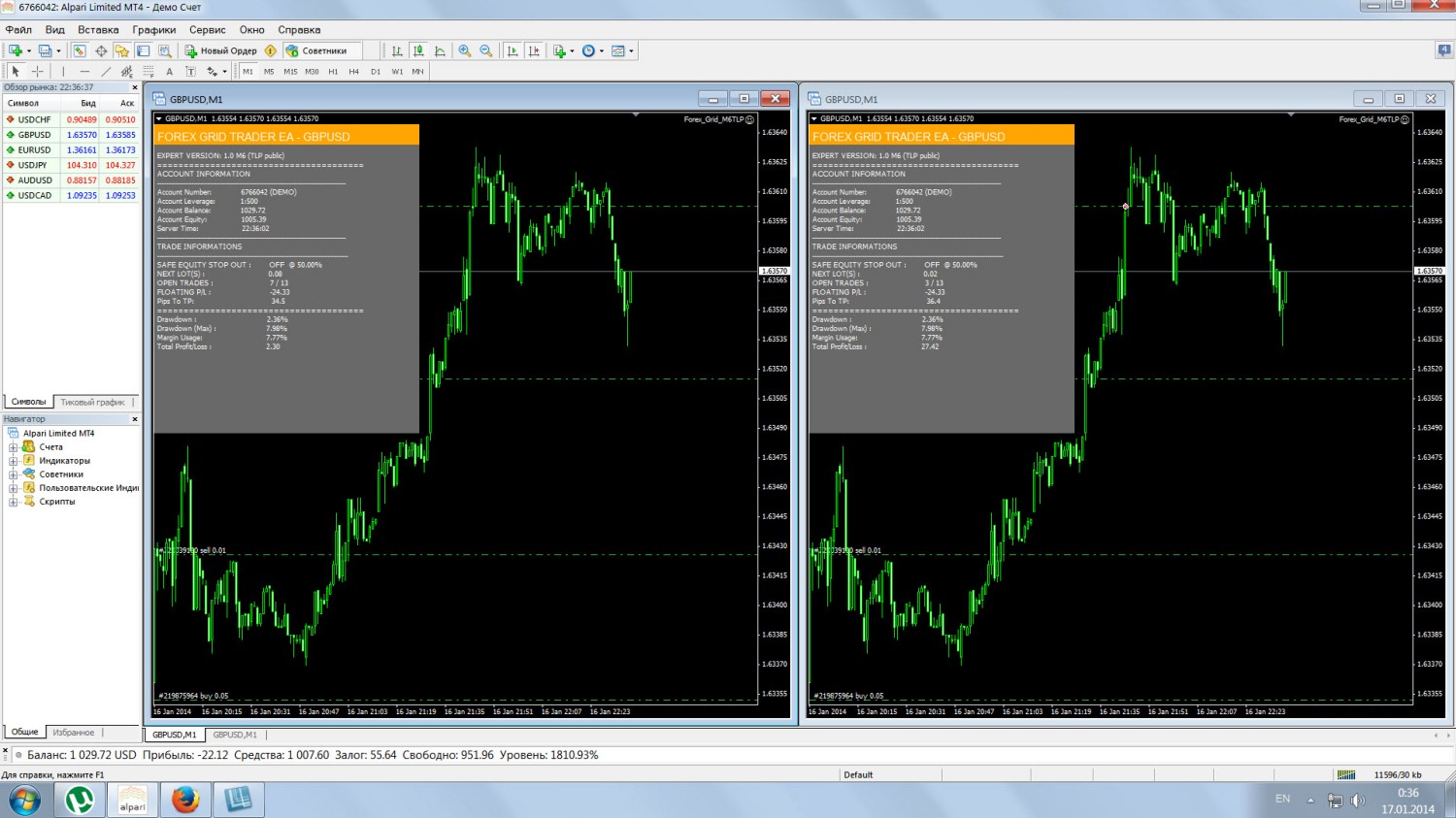This screenshot has height=818, width=1456.
Task: Set timeframe to D1
Action: [x=376, y=71]
